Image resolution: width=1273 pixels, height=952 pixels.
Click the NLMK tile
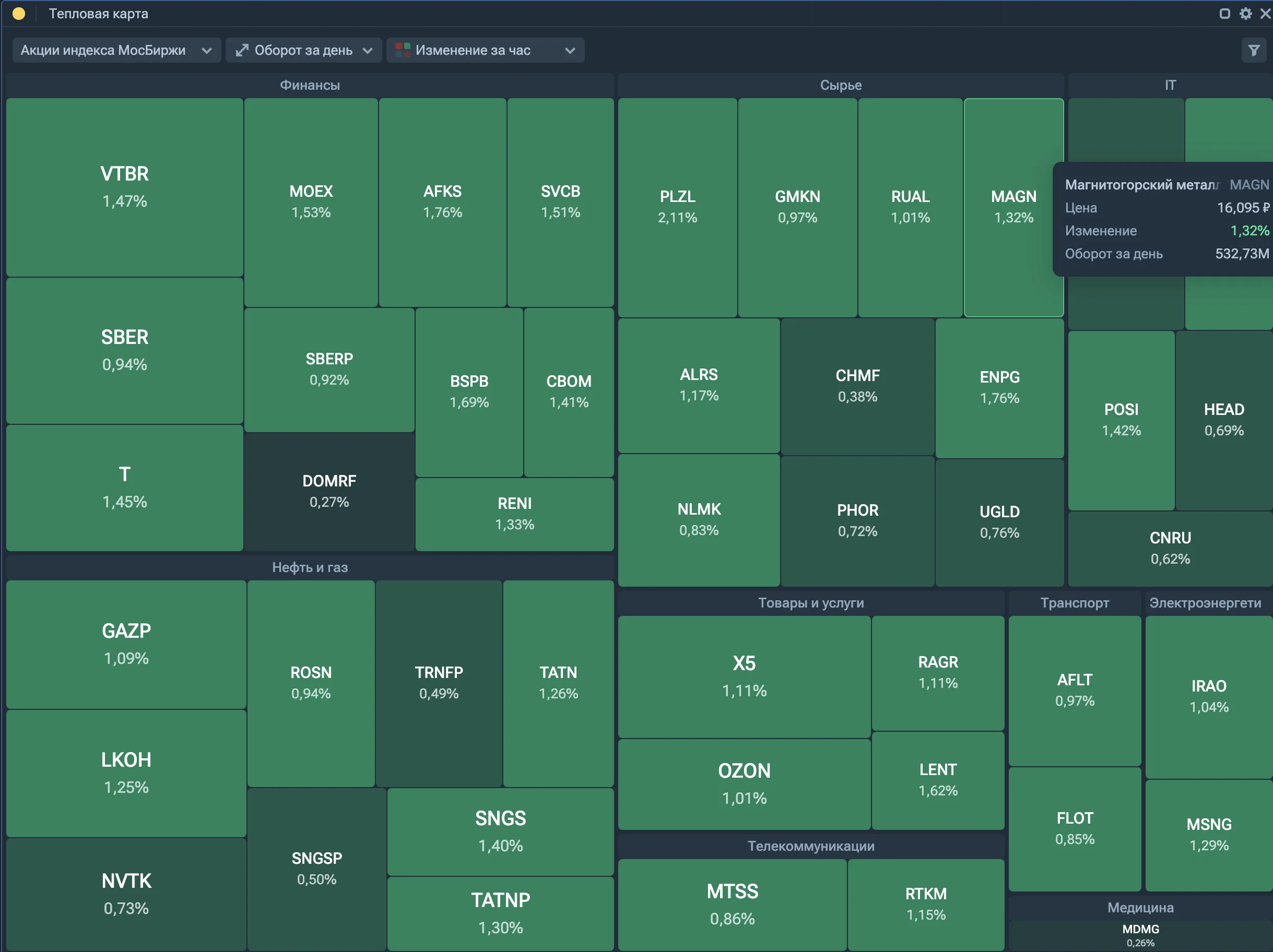coord(699,520)
